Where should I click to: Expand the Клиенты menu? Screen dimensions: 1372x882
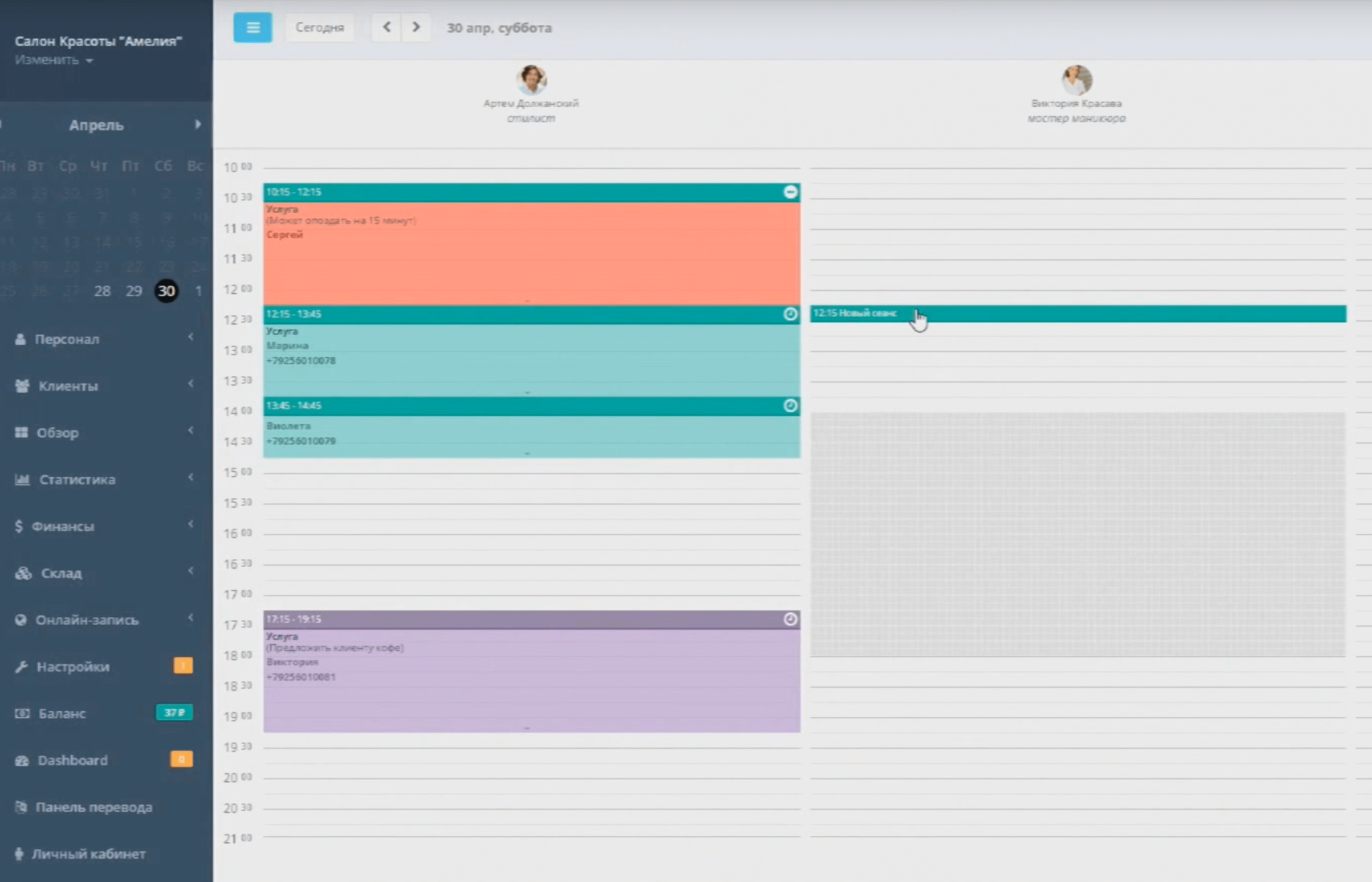(x=68, y=386)
